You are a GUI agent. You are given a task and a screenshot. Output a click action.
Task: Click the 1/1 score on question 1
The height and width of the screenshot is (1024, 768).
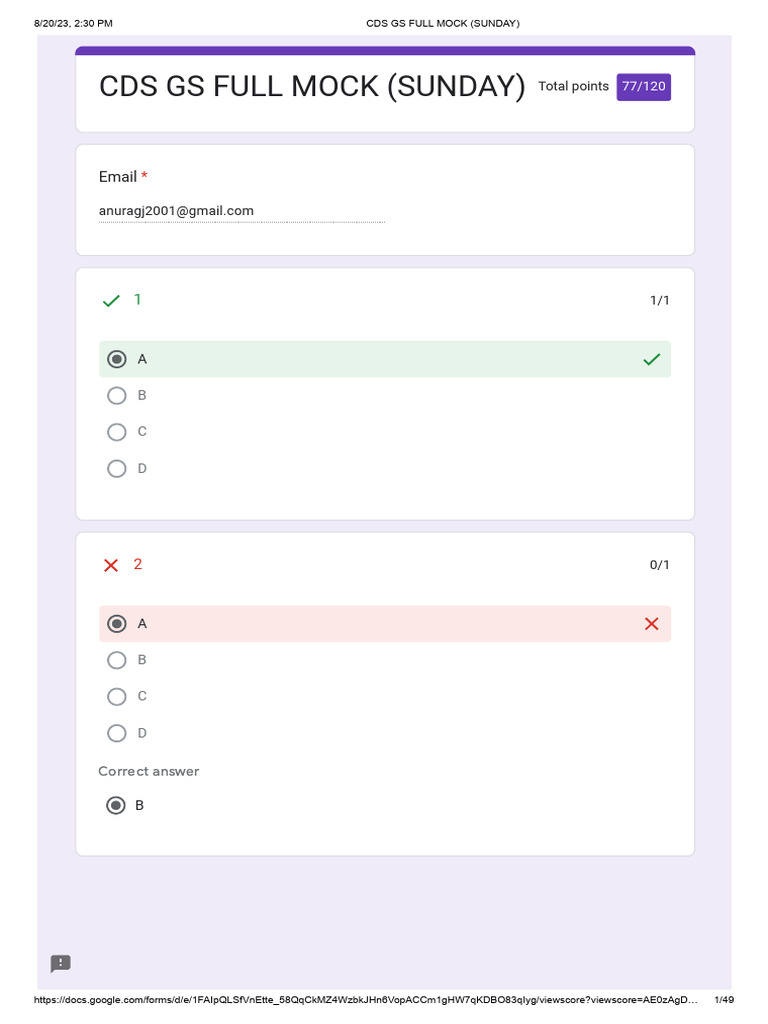coord(659,301)
